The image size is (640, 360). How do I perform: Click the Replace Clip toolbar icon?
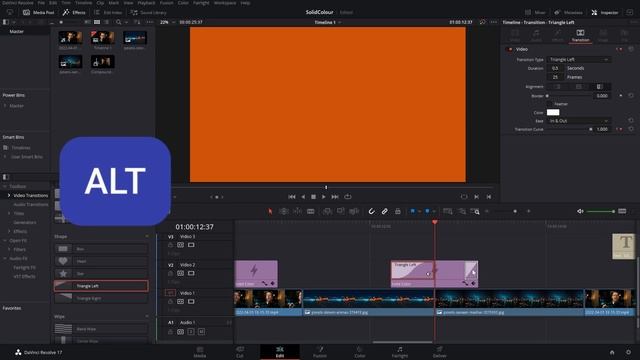[x=354, y=211]
